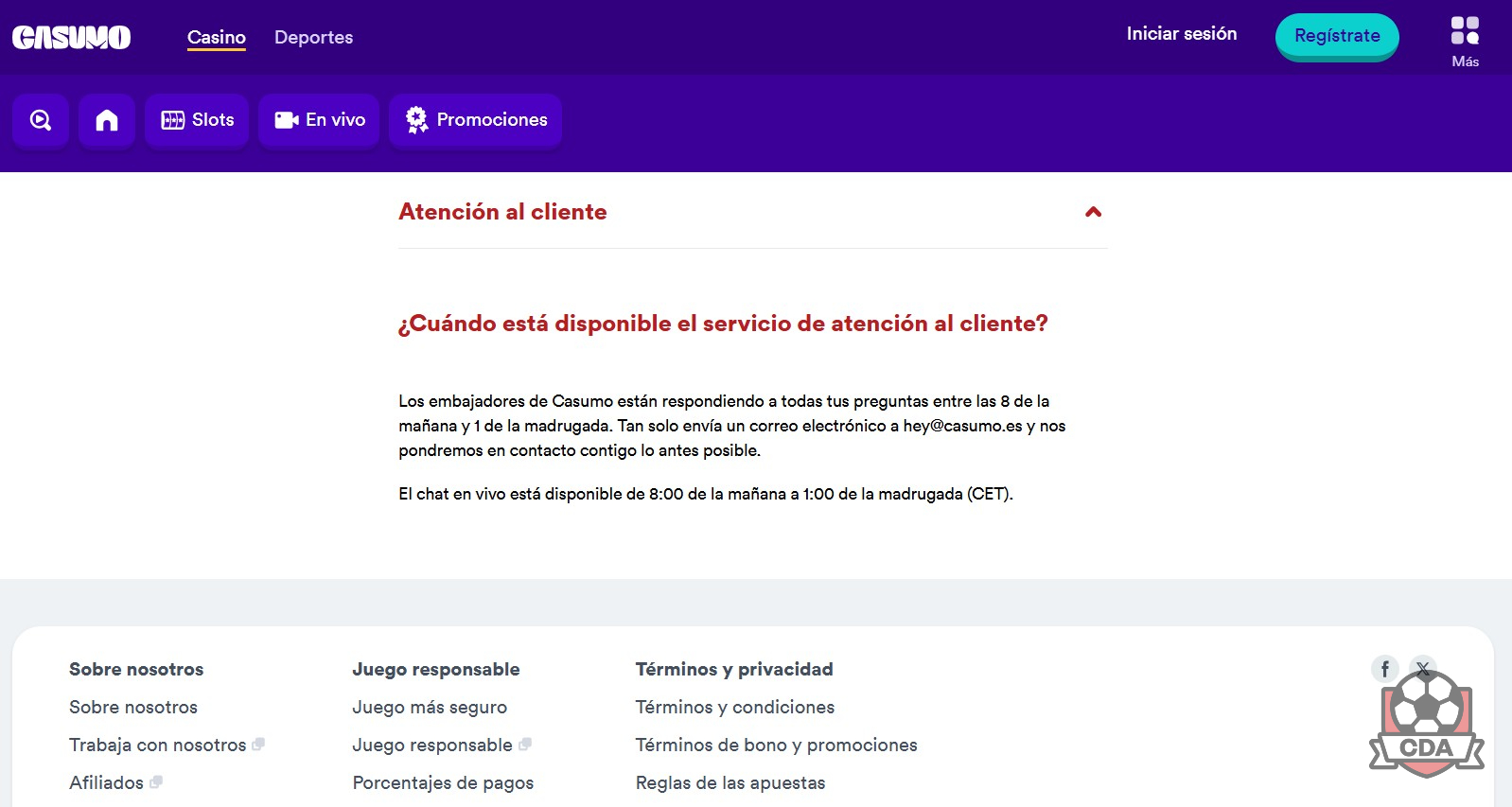1512x807 pixels.
Task: Collapse the Atención al cliente section chevron
Action: [1093, 212]
